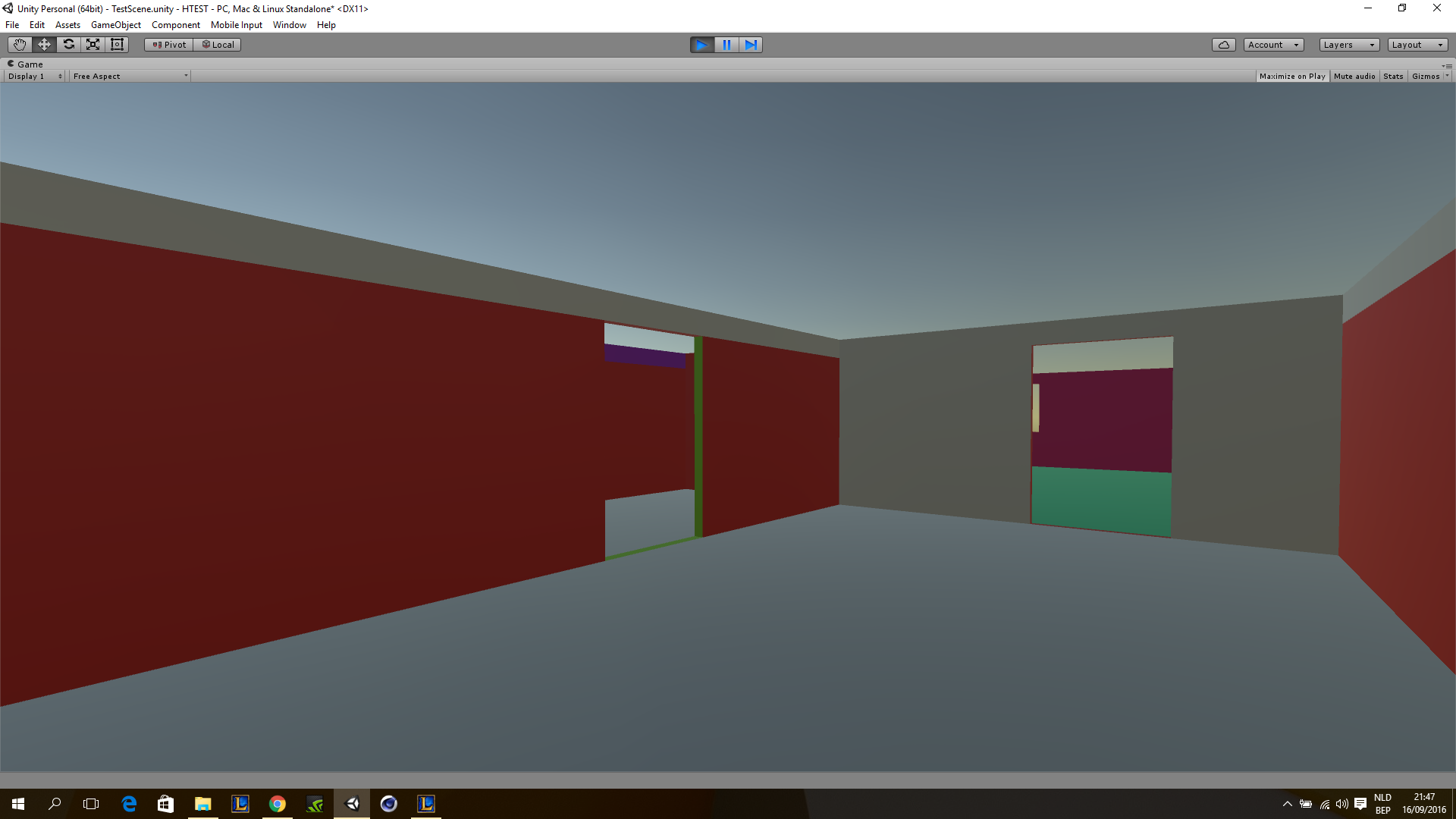Image resolution: width=1456 pixels, height=819 pixels.
Task: Toggle Pivot handle position
Action: pos(169,45)
